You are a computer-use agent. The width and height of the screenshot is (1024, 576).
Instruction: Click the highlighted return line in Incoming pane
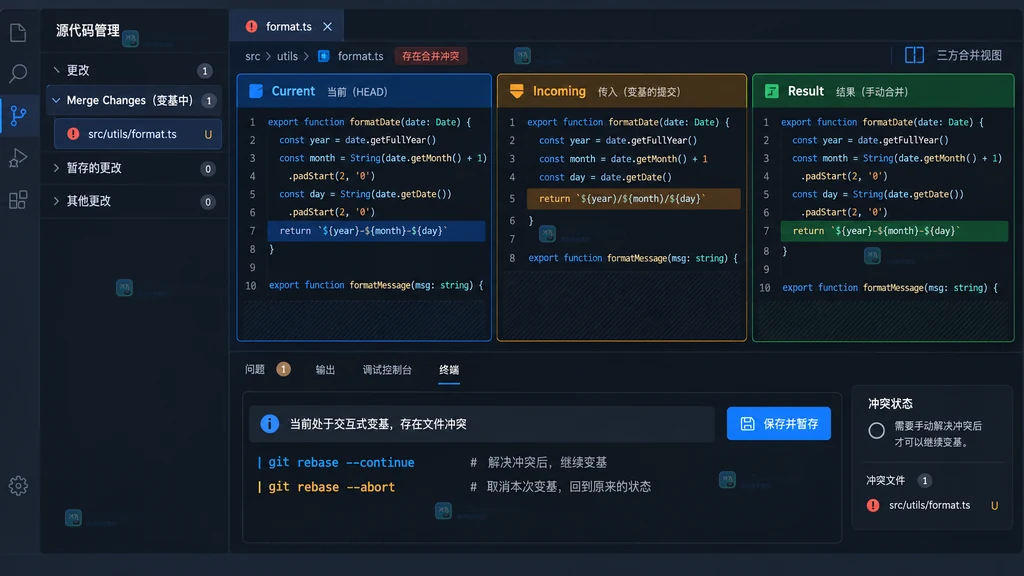coord(633,199)
